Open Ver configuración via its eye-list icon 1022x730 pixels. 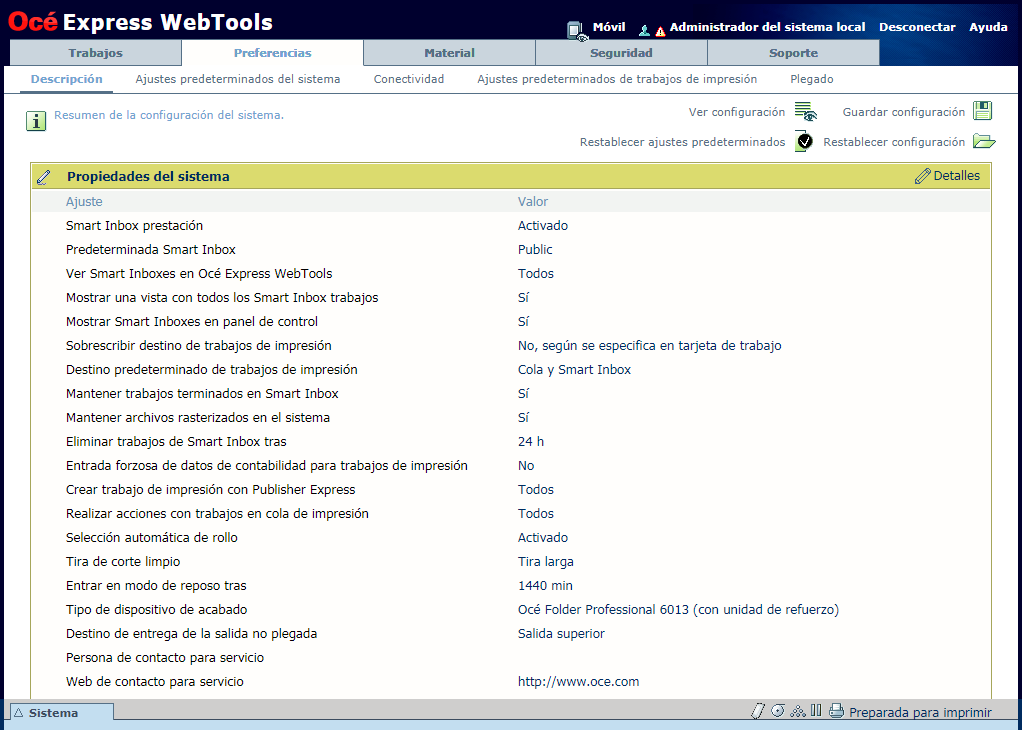click(806, 111)
